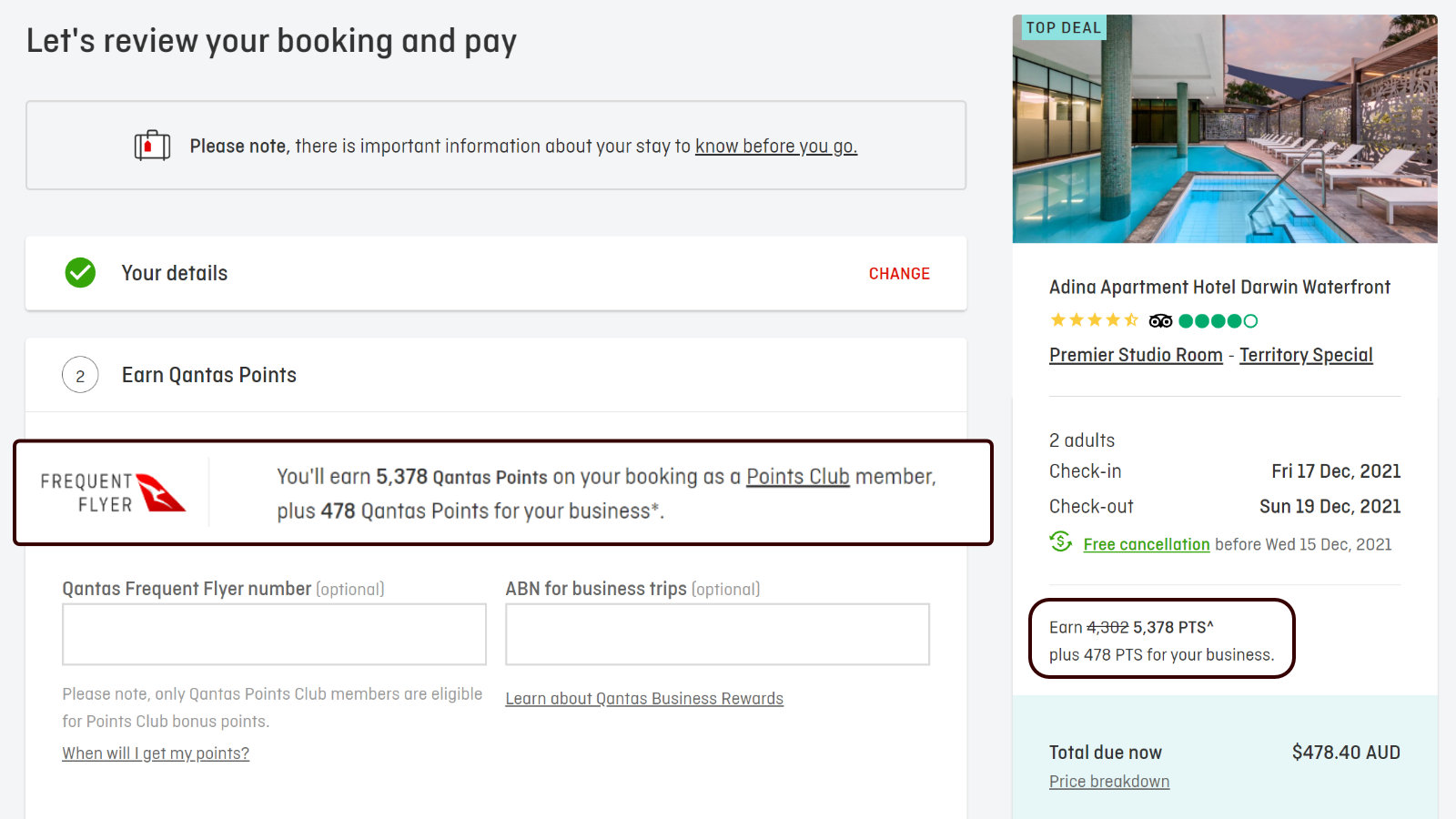This screenshot has height=819, width=1456.
Task: Click the gold star rating
Action: click(1094, 320)
